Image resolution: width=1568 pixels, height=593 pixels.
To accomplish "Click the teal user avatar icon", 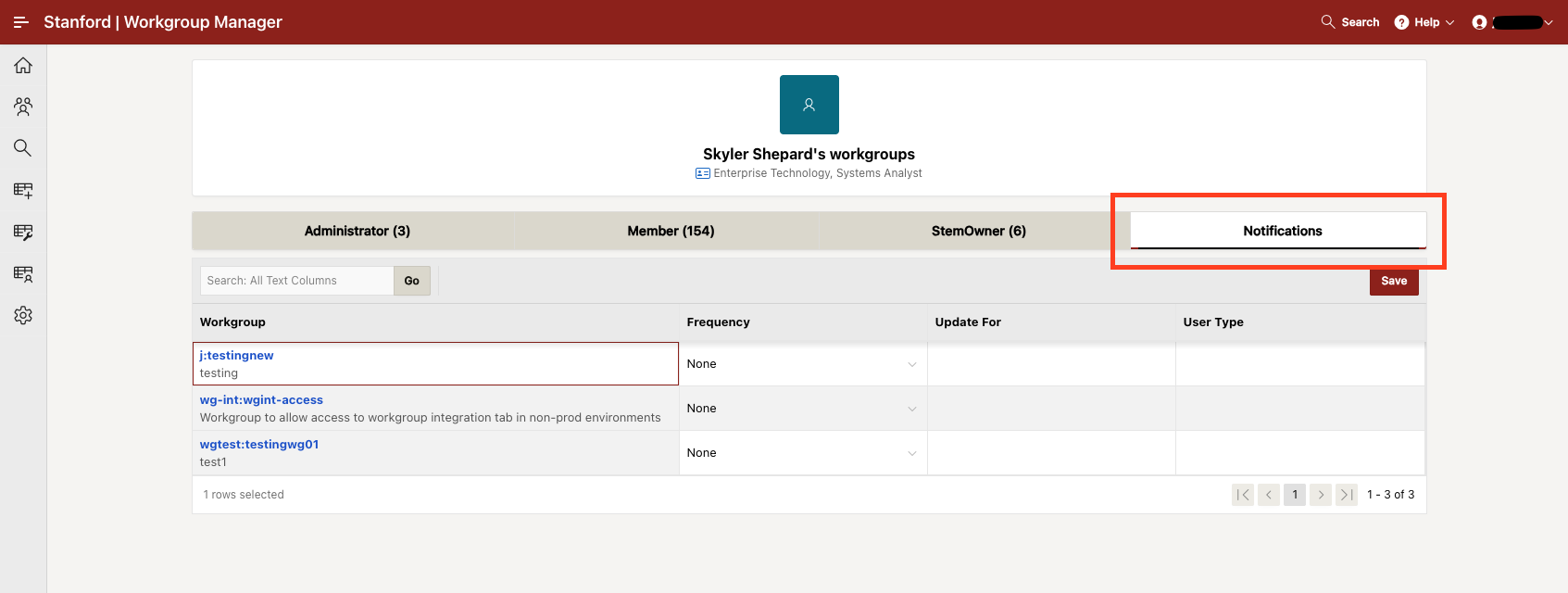I will (x=809, y=105).
